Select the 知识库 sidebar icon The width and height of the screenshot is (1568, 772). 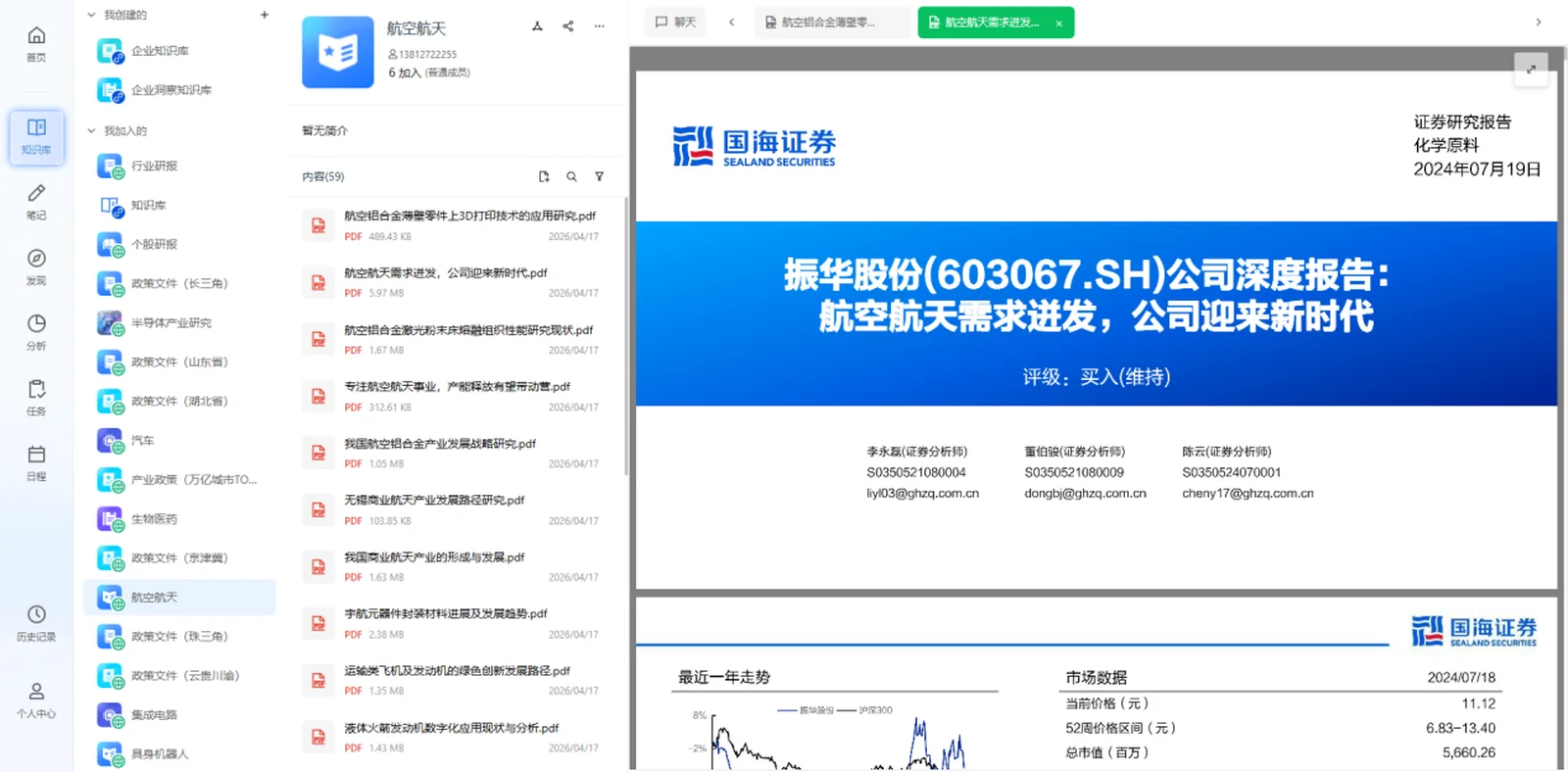tap(36, 136)
